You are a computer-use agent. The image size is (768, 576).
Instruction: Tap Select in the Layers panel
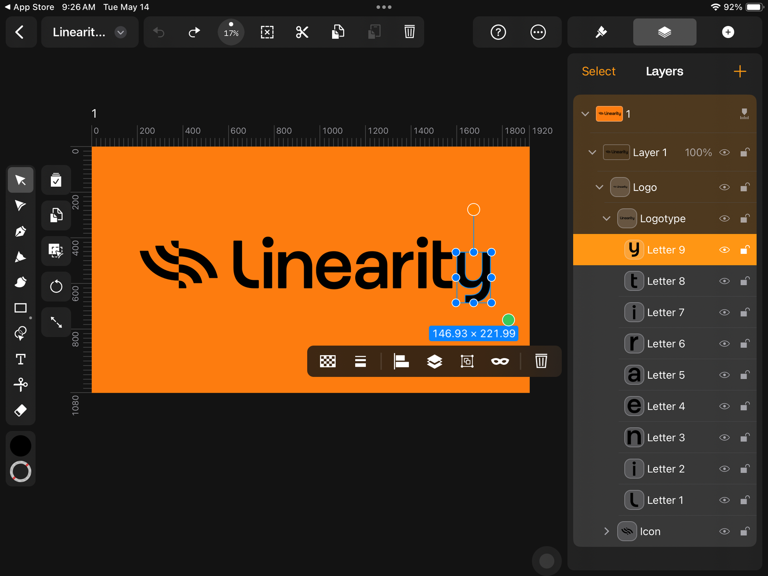tap(599, 72)
